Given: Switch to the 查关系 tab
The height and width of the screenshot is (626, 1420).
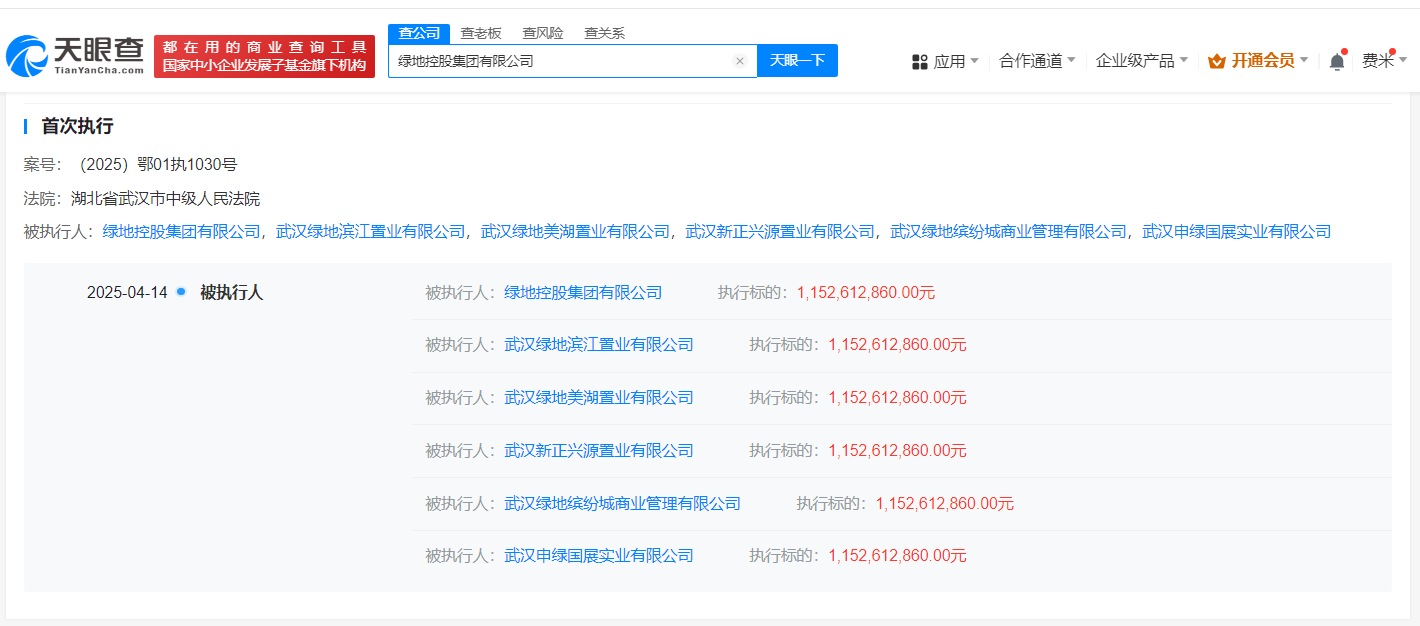Looking at the screenshot, I should click(x=604, y=33).
